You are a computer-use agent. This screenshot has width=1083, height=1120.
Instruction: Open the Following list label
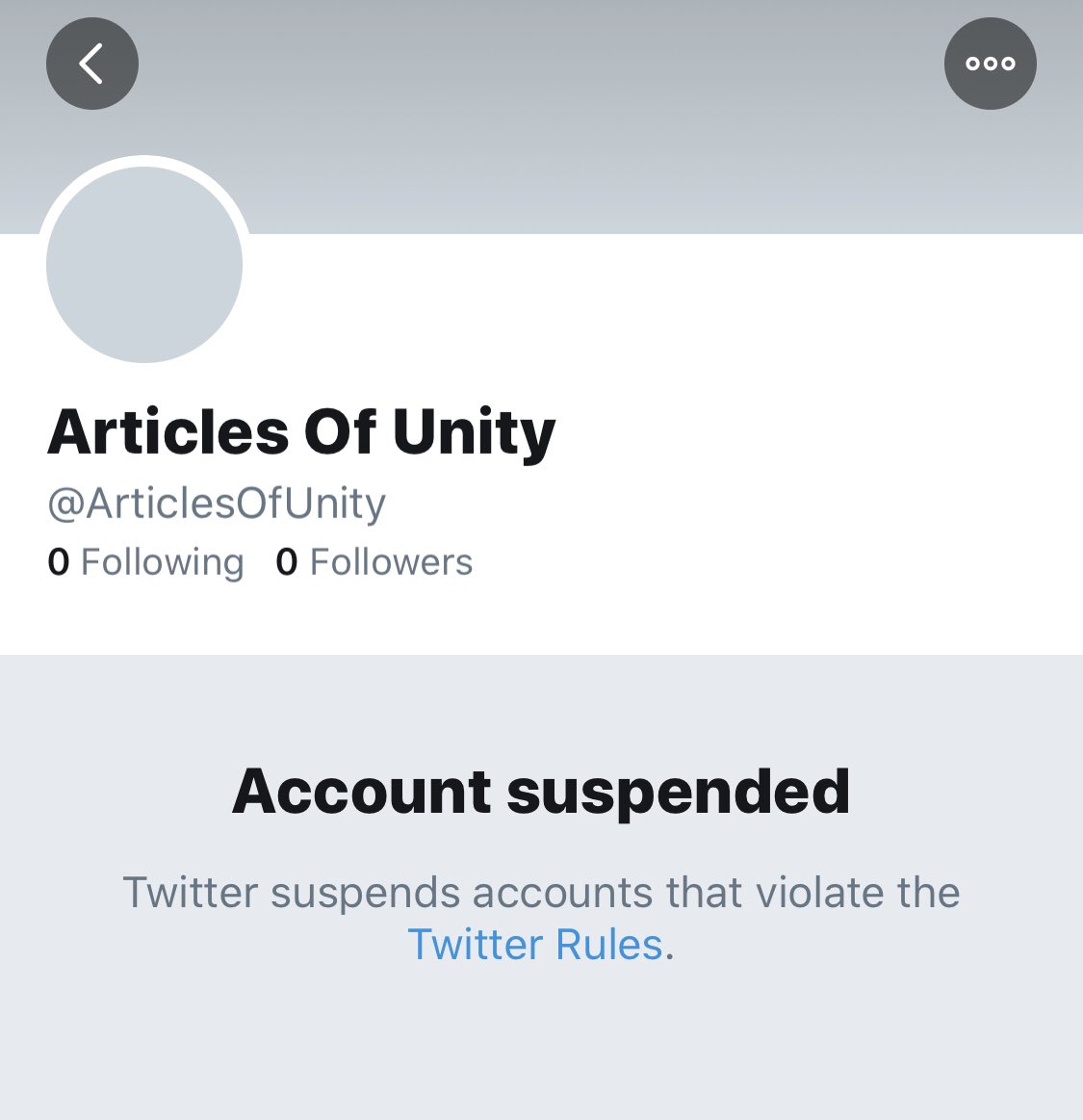pyautogui.click(x=162, y=562)
